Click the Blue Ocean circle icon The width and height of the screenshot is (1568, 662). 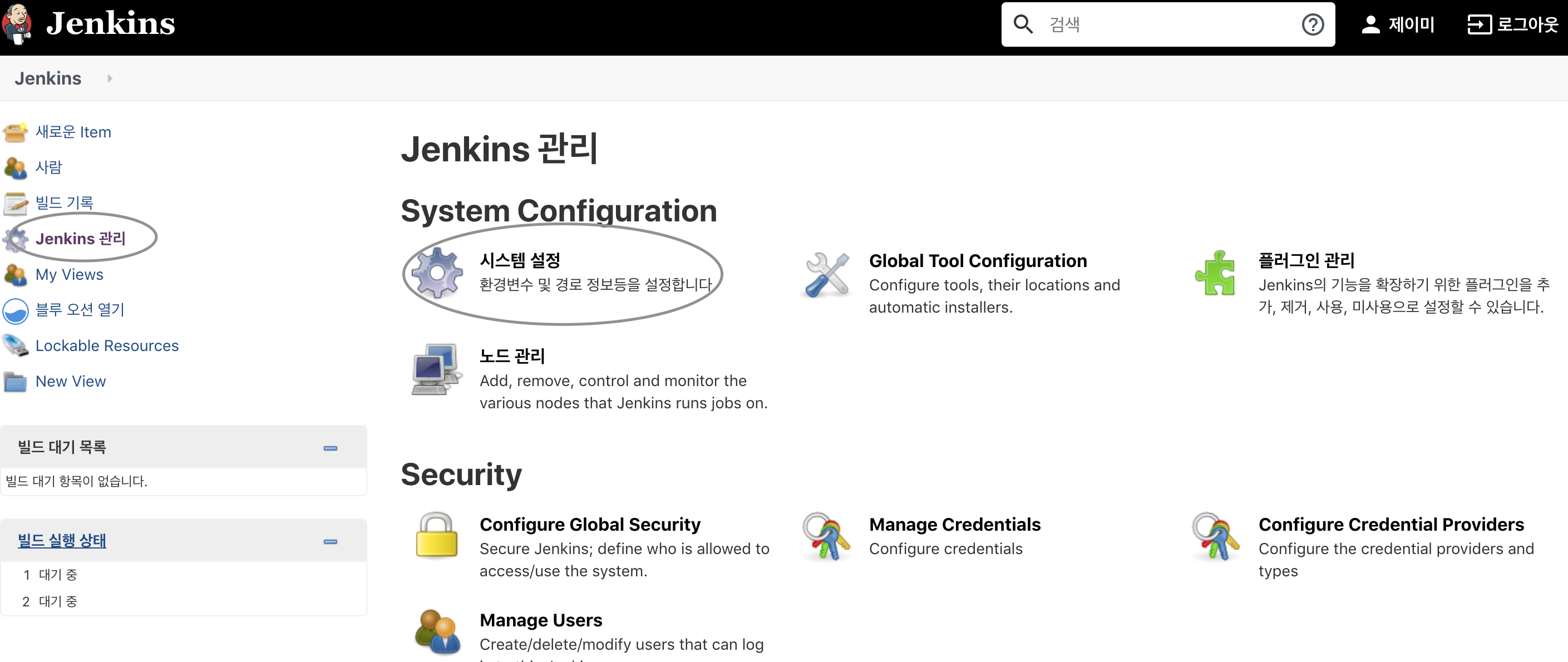(x=15, y=310)
